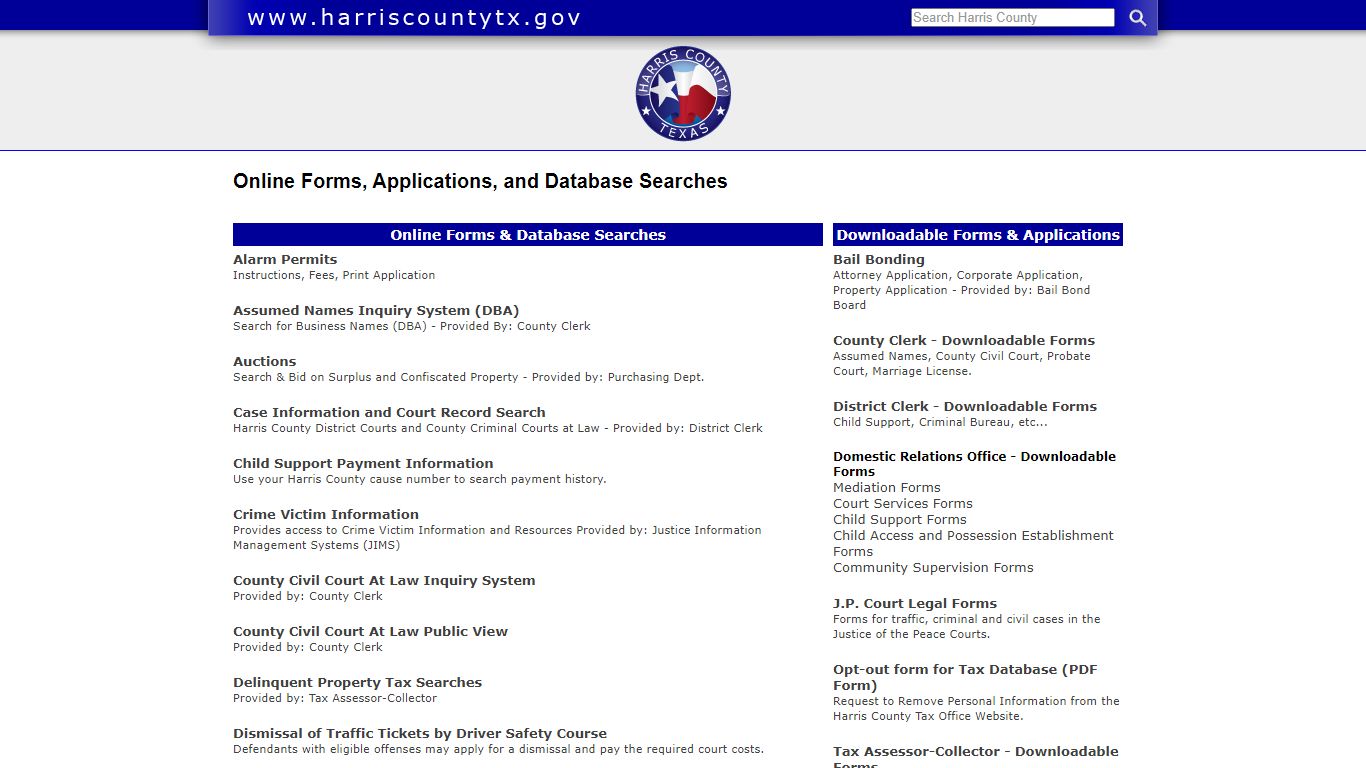Click text 'Search & Bid on Surplus and Confiscated Property'
This screenshot has height=768, width=1366.
[x=376, y=377]
